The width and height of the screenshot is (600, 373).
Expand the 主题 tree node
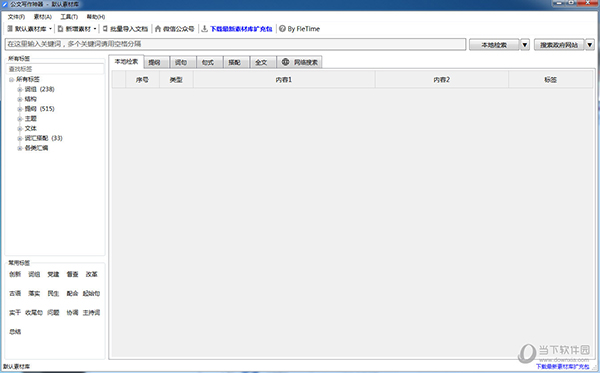point(20,119)
